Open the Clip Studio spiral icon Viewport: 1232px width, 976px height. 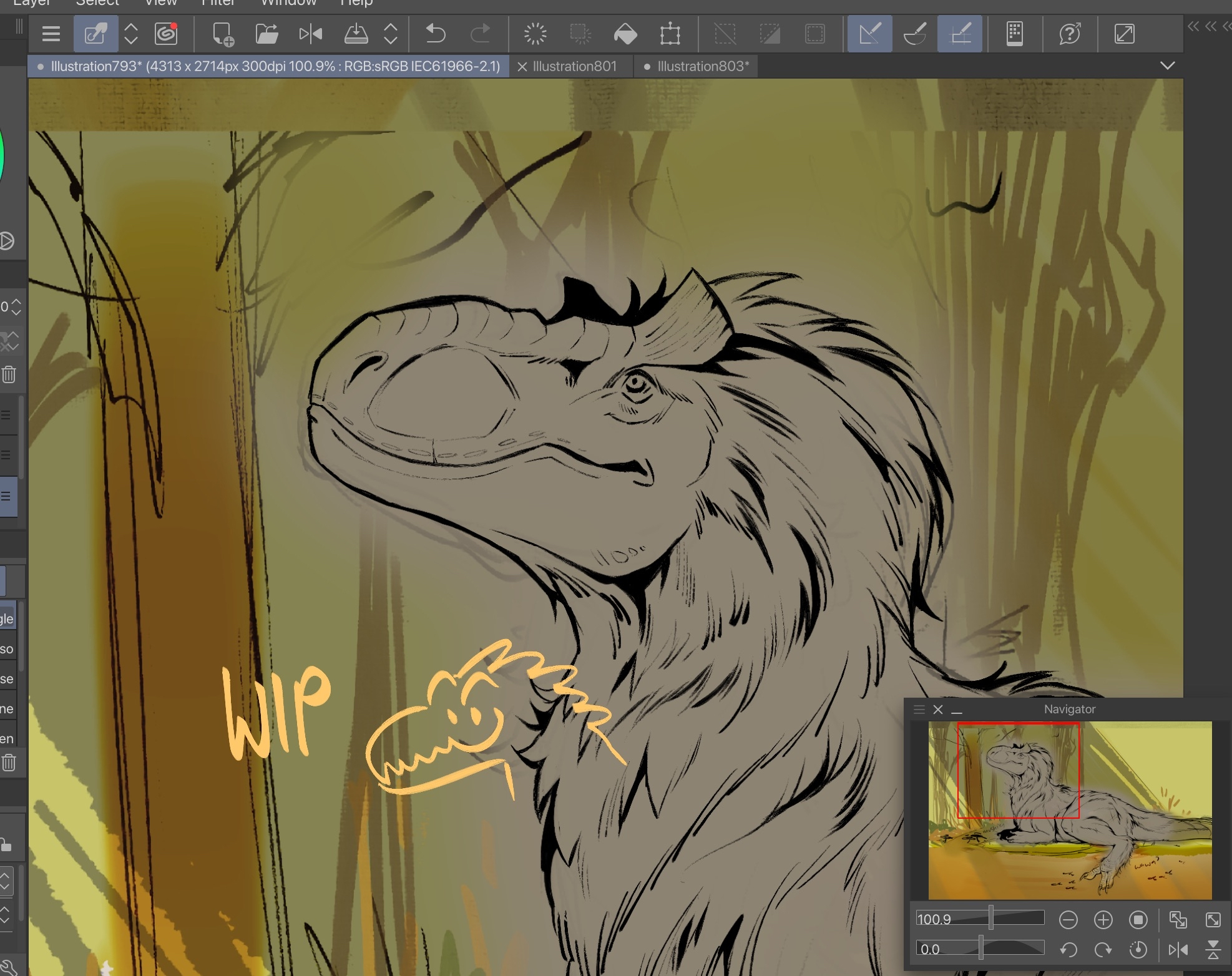click(x=166, y=34)
